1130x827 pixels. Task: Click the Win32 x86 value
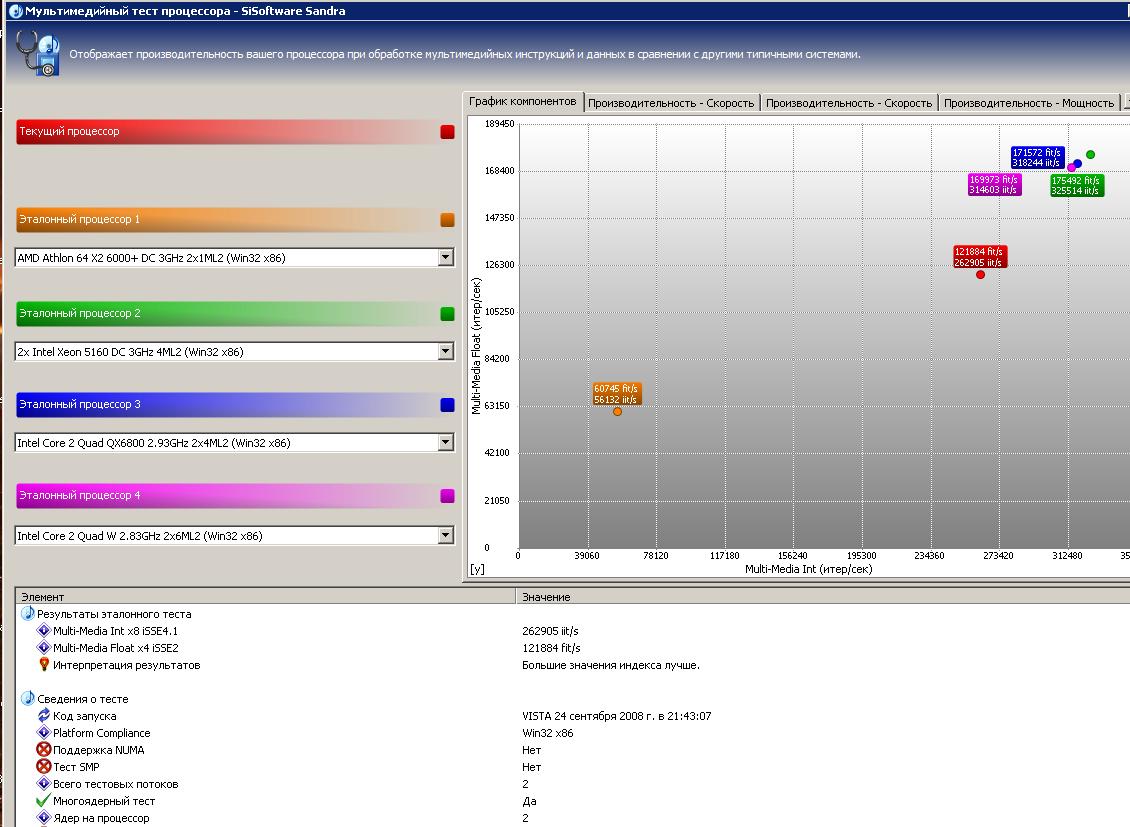coord(548,733)
